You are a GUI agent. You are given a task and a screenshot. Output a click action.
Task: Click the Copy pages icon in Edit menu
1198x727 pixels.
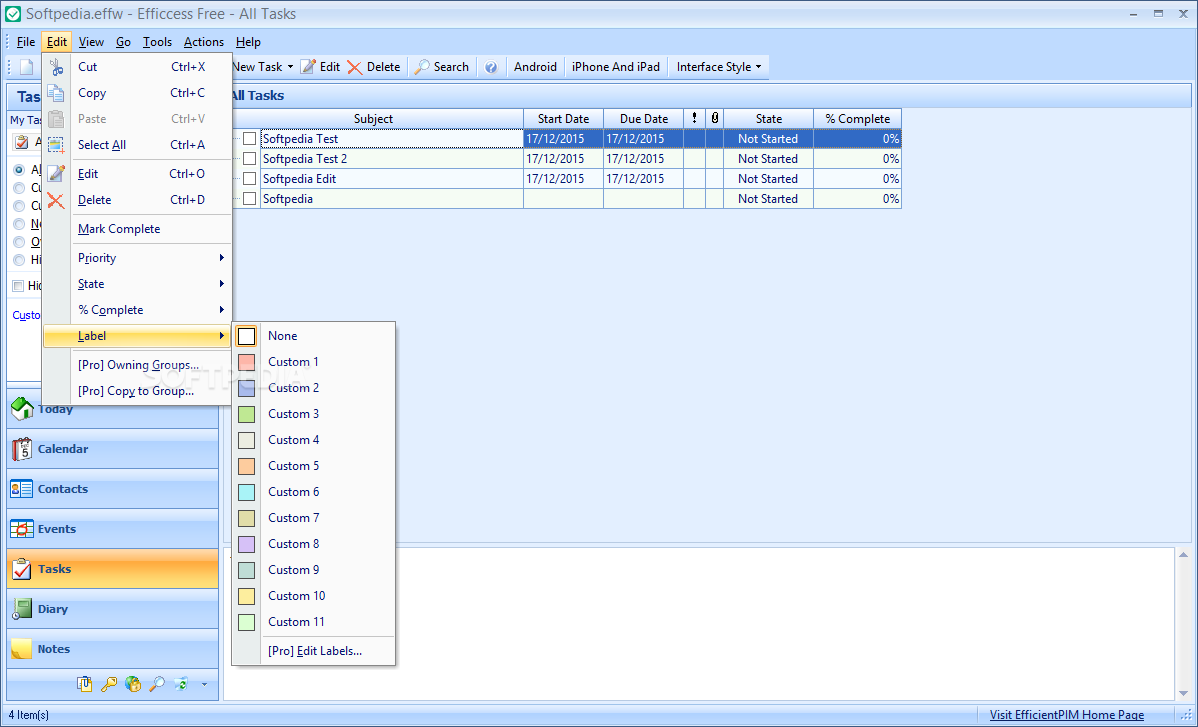(x=56, y=93)
